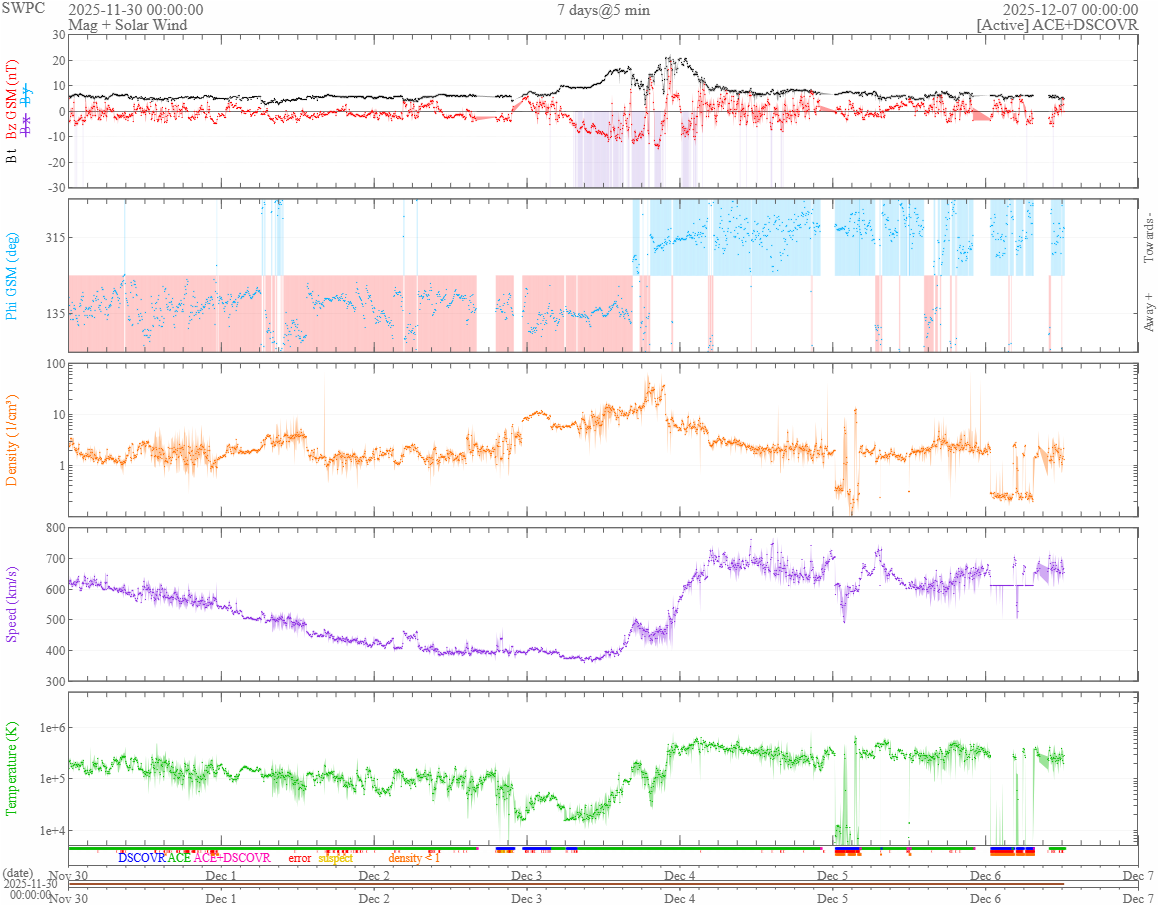Screen dimensions: 1158x905
Task: Click the -10 tick on Bz axis
Action: (56, 137)
